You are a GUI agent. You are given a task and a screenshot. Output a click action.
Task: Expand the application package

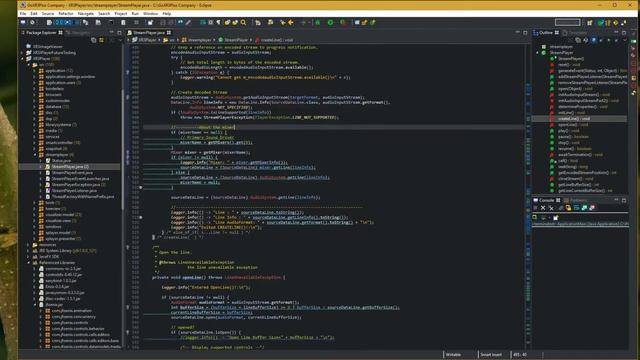click(35, 71)
